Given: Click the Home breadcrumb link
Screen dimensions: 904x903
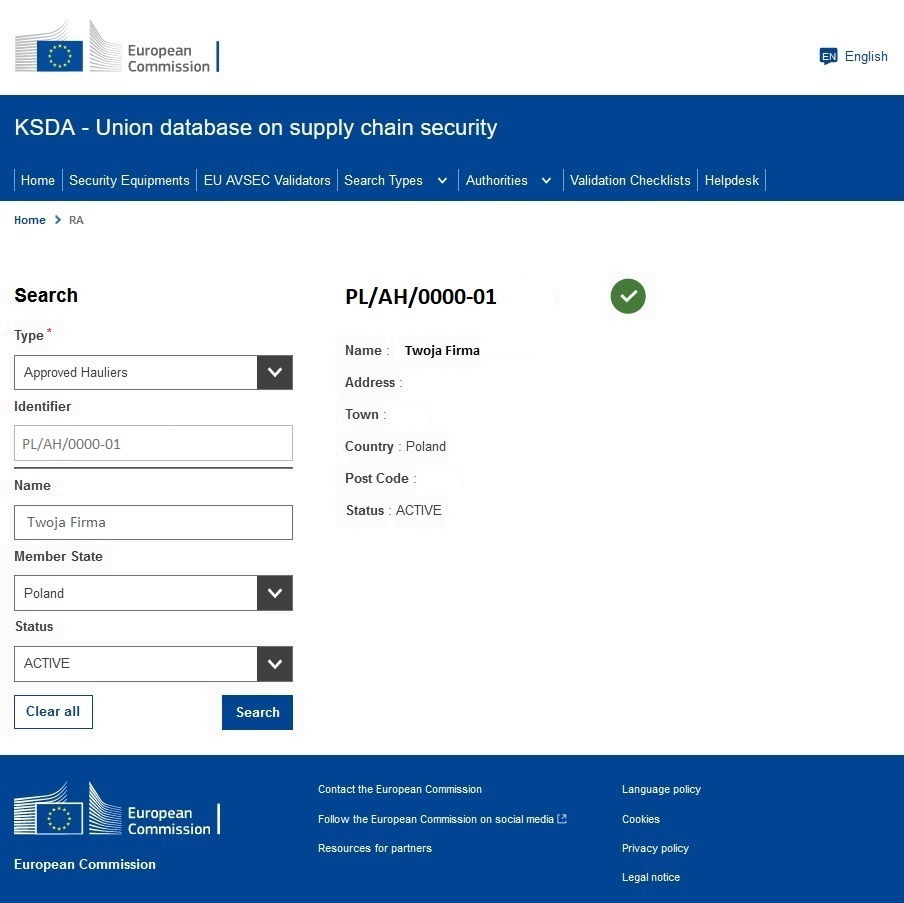Looking at the screenshot, I should [30, 220].
